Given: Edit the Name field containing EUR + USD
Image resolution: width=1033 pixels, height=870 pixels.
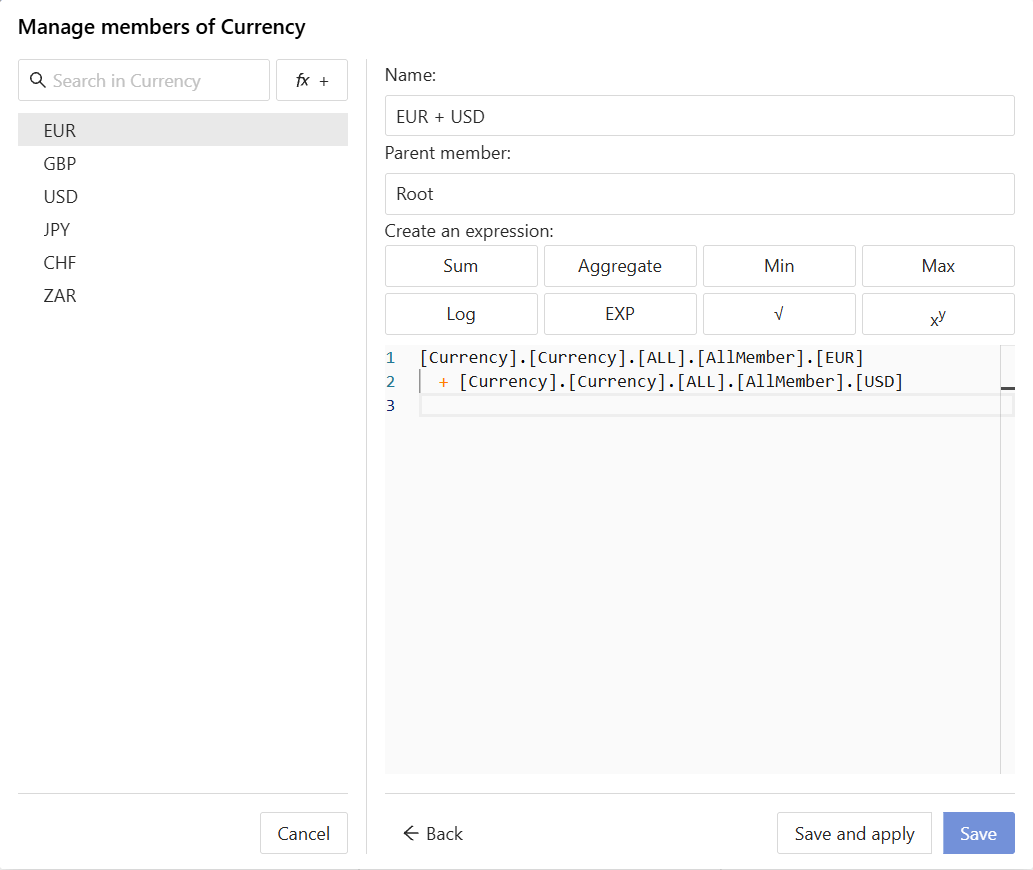Looking at the screenshot, I should (x=700, y=116).
